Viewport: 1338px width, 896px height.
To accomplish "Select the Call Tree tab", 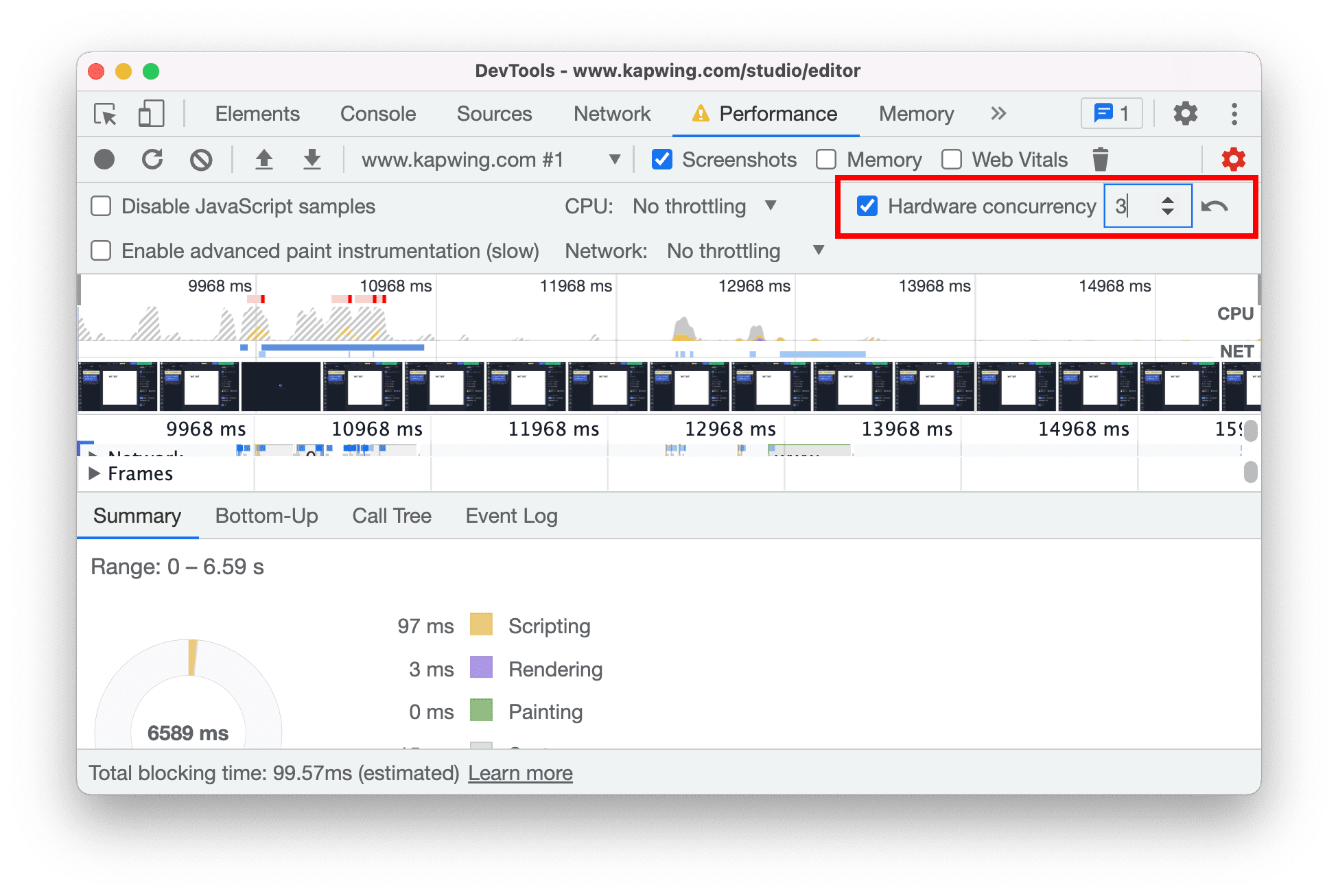I will 390,517.
